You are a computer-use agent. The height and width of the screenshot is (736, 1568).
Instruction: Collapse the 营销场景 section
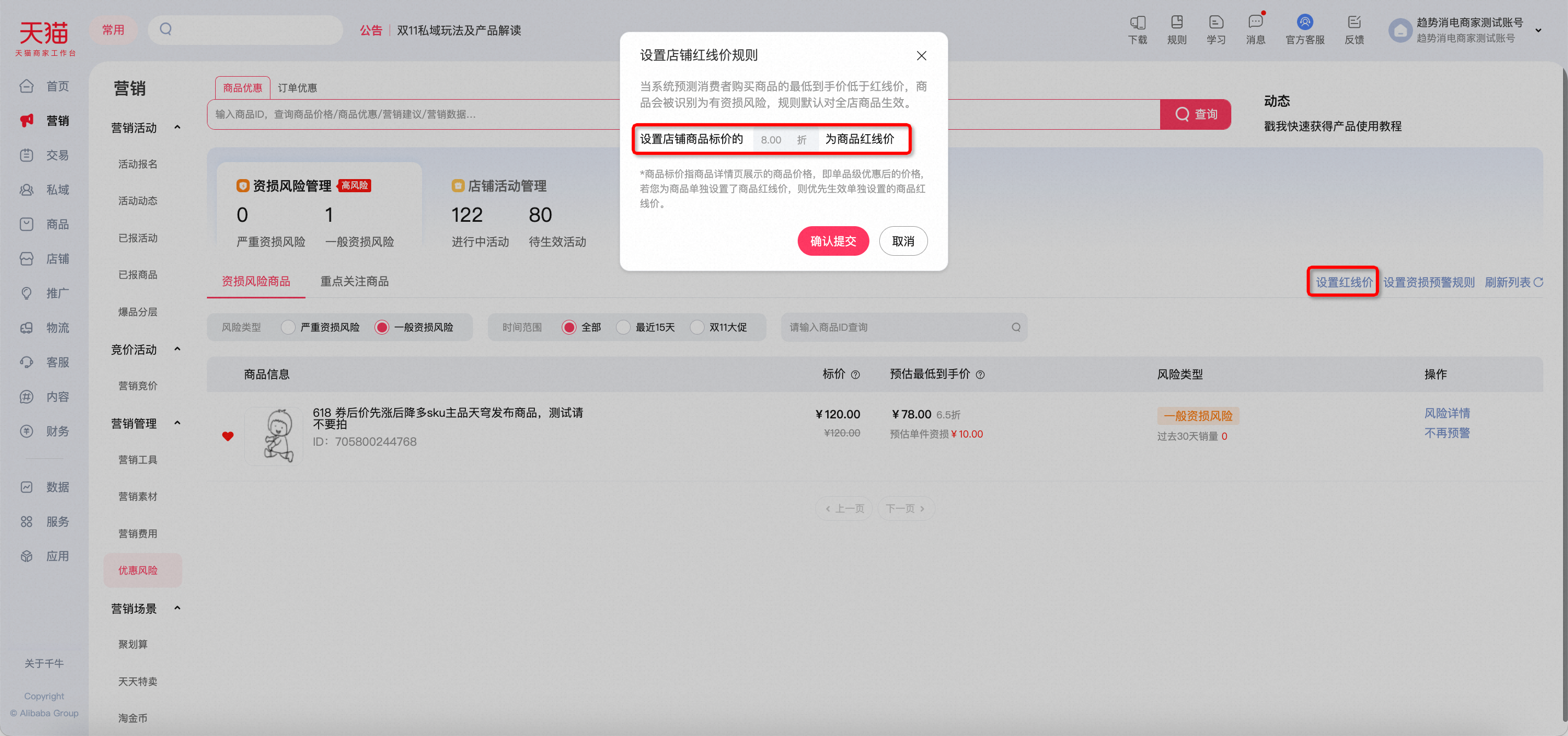tap(177, 607)
